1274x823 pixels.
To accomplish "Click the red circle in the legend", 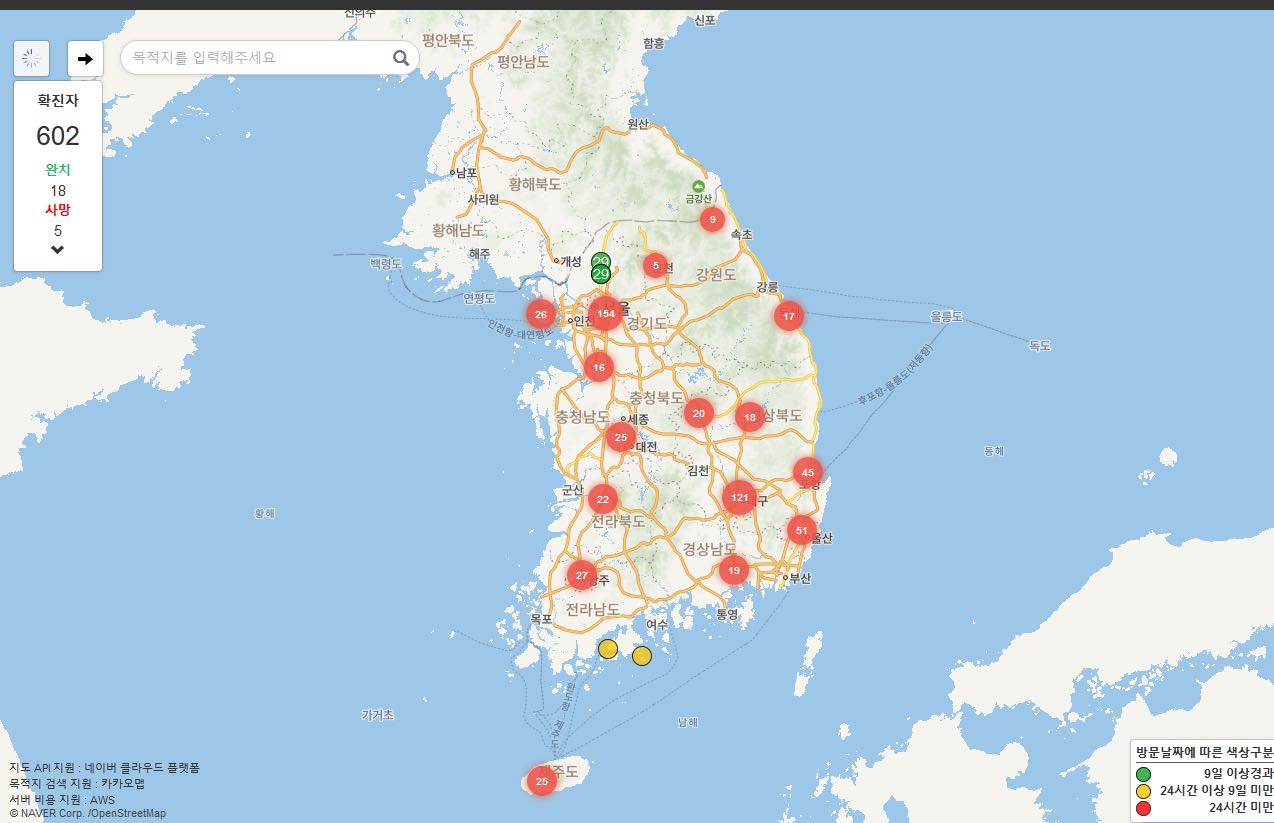I will (1143, 807).
